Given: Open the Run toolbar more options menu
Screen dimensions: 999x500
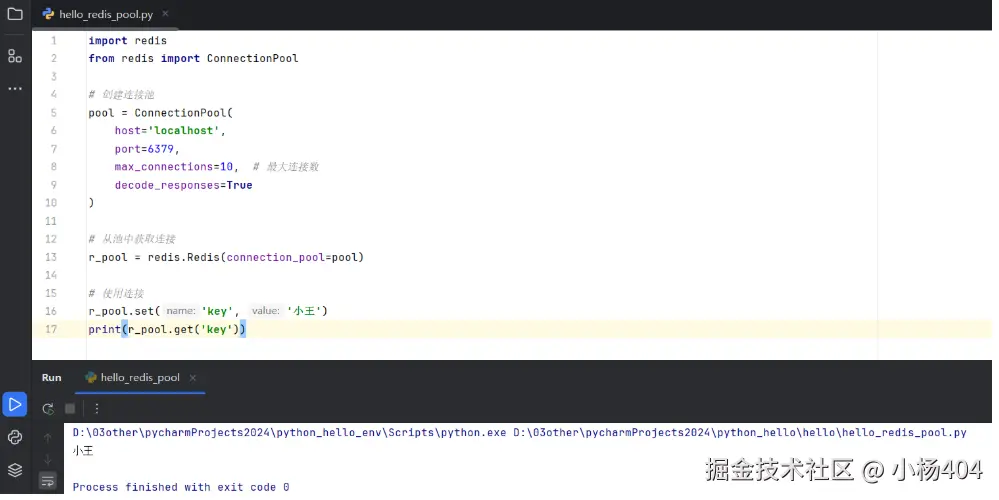Looking at the screenshot, I should pyautogui.click(x=96, y=408).
